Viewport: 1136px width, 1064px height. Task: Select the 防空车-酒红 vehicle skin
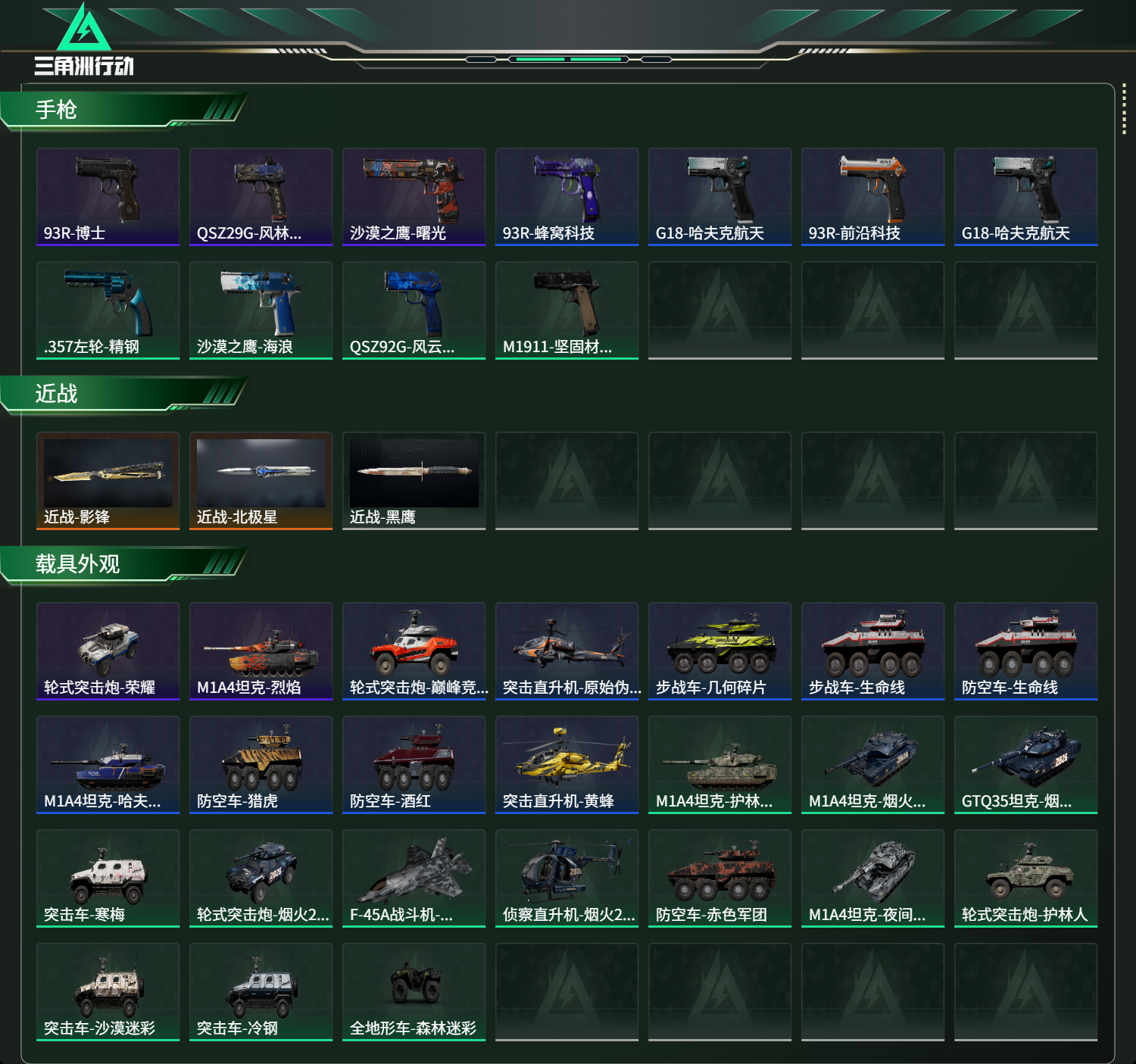coord(414,765)
